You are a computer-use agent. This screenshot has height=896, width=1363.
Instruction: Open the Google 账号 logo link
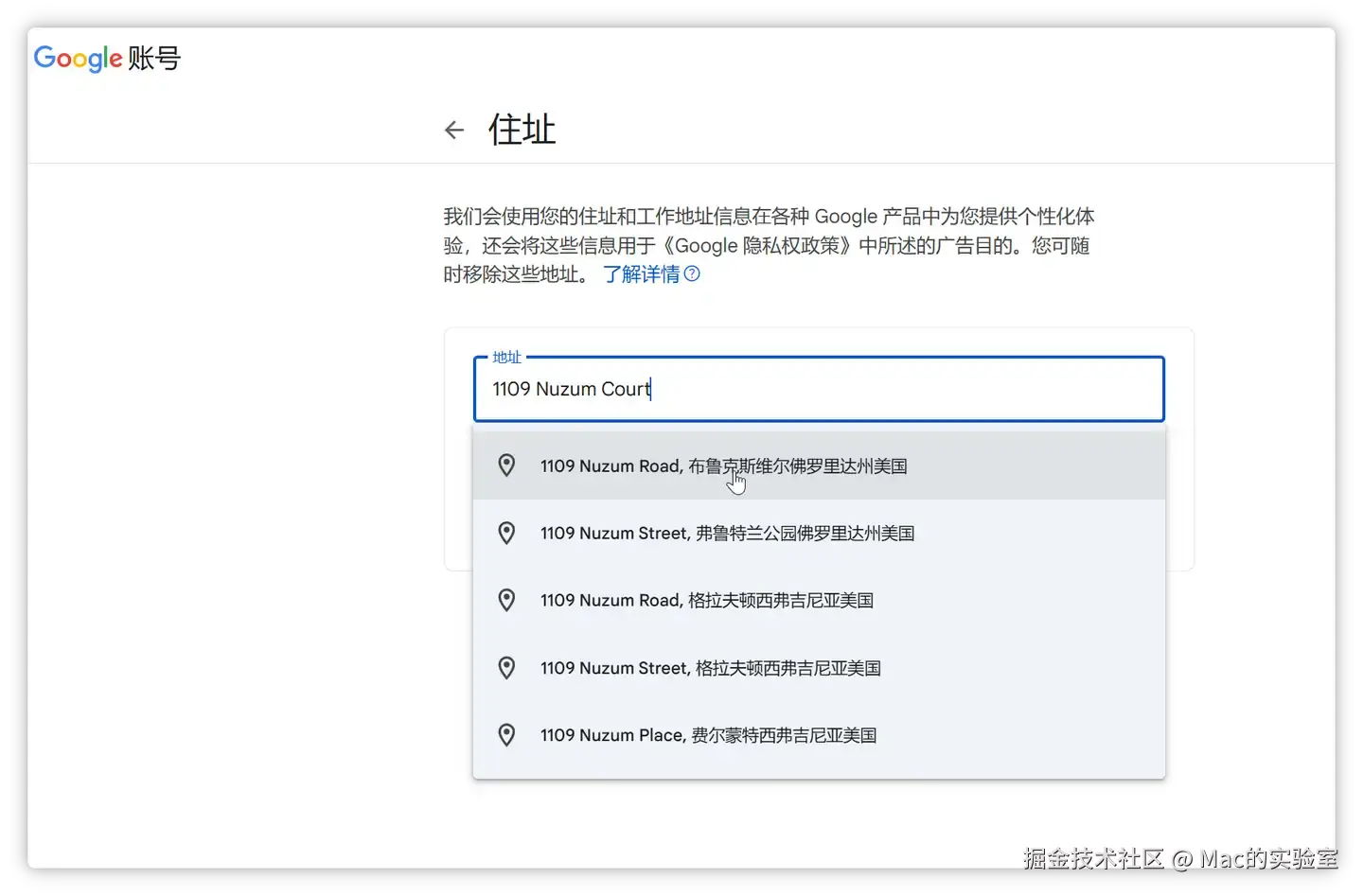click(x=107, y=59)
